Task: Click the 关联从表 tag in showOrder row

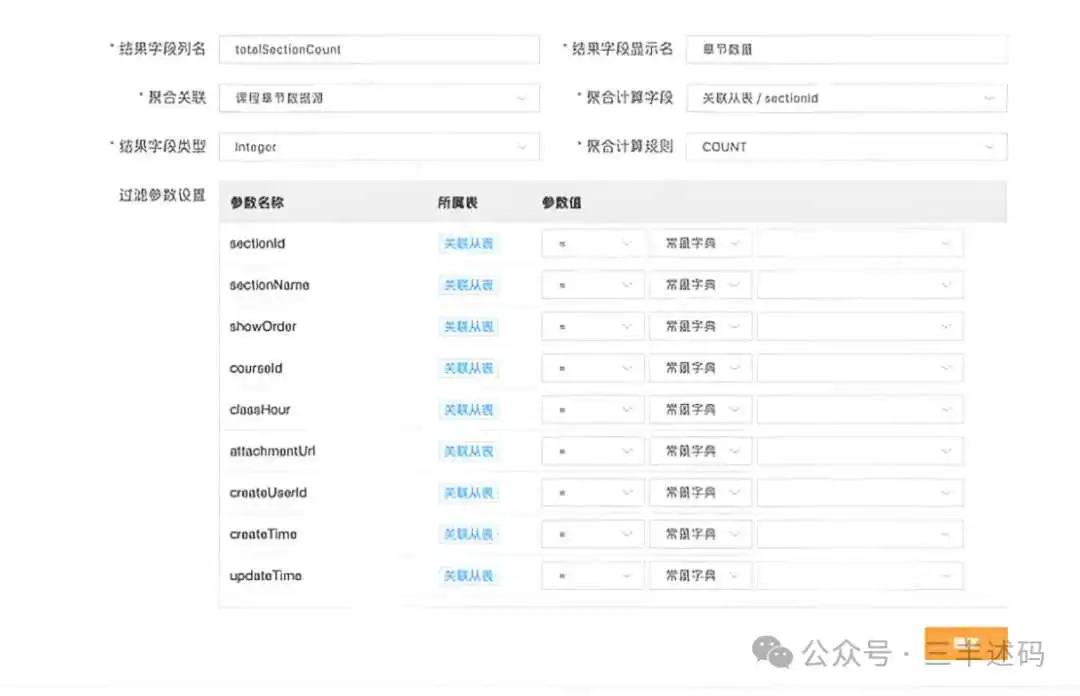Action: (x=468, y=327)
